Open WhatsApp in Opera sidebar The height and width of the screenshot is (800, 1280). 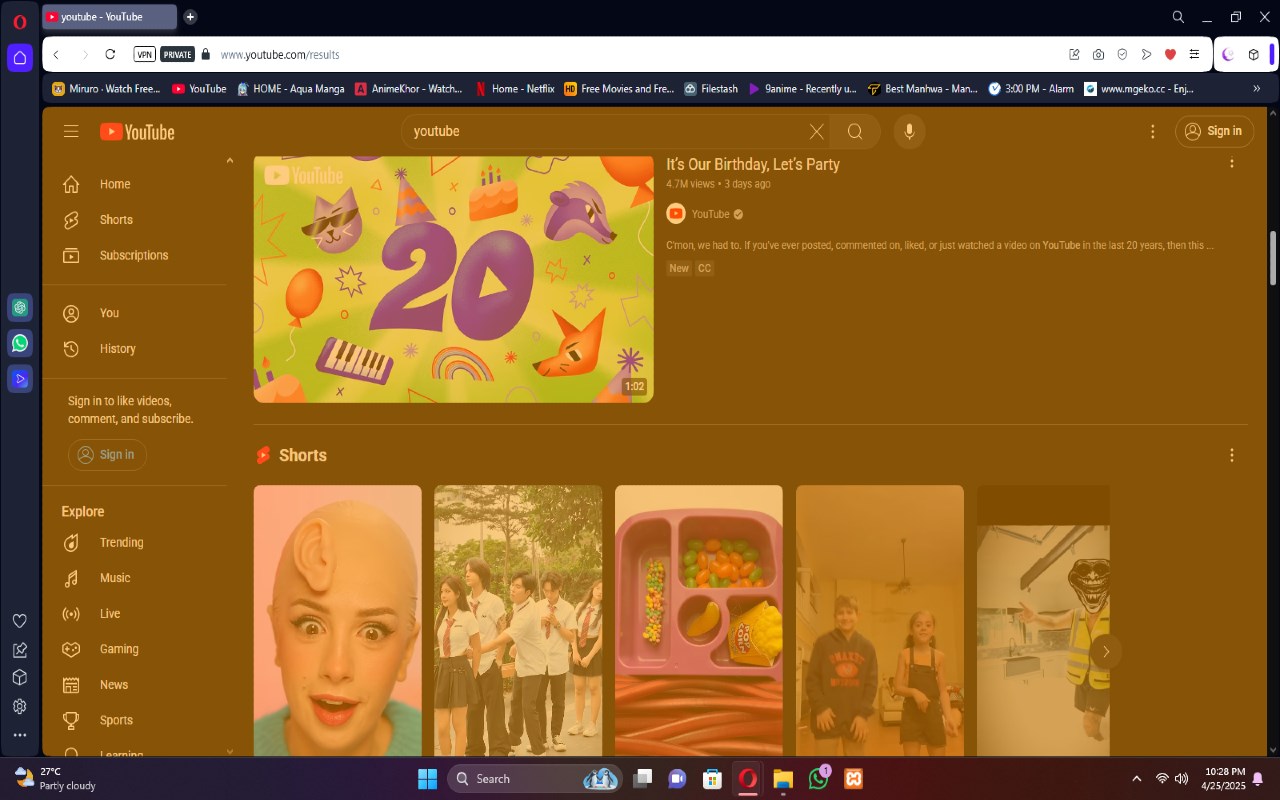[x=20, y=343]
